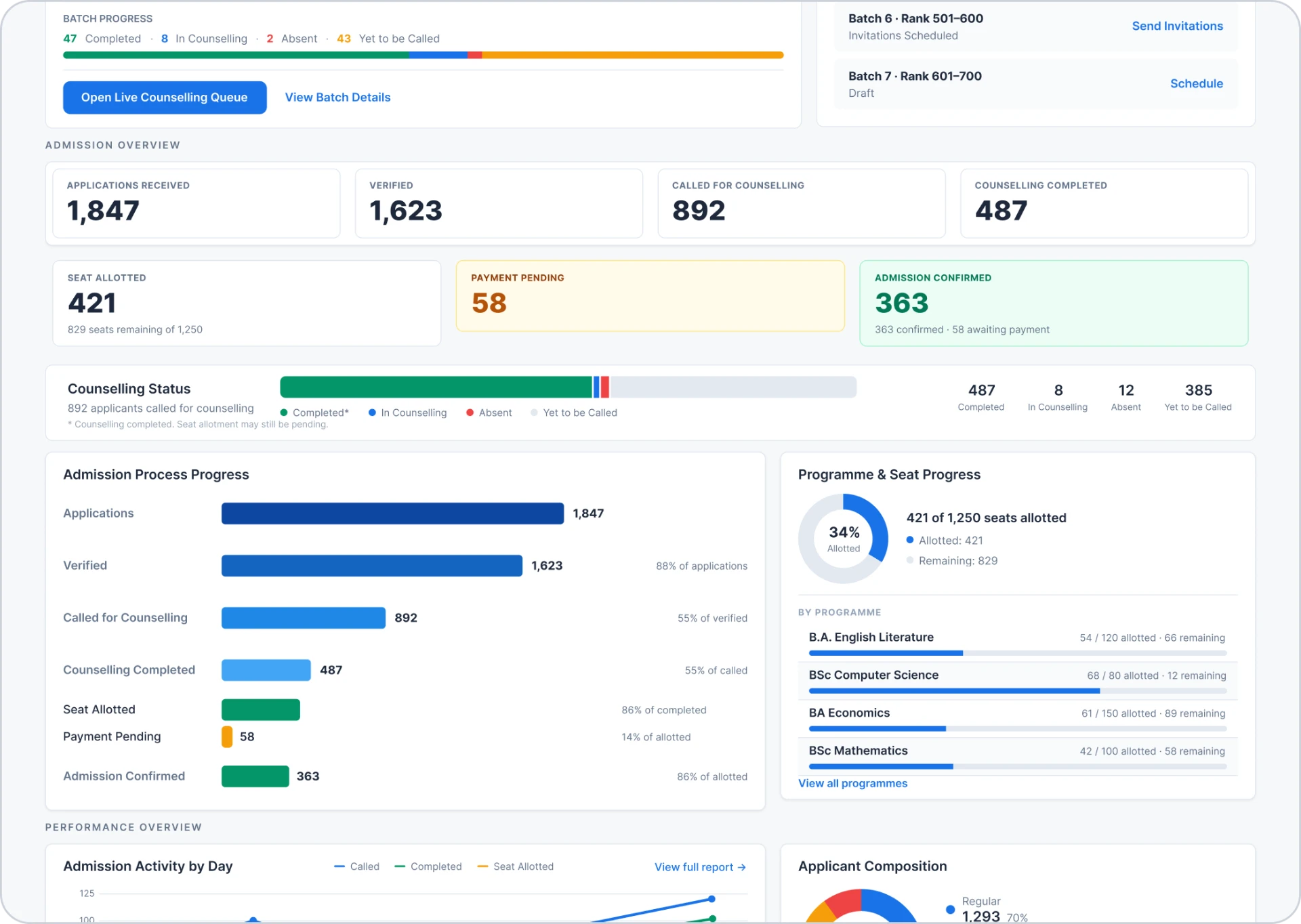Image resolution: width=1301 pixels, height=924 pixels.
Task: Click the Counselling Completed bar 487
Action: tap(266, 670)
